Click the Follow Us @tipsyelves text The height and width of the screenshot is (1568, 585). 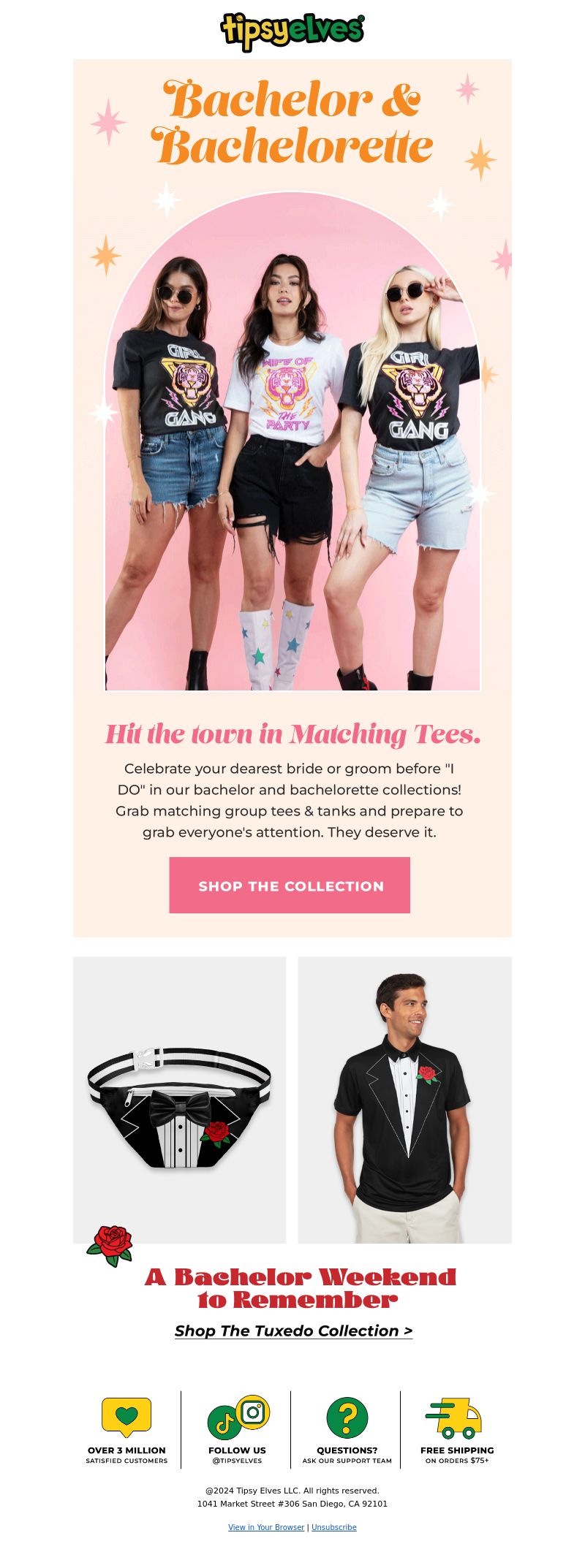pos(237,1455)
